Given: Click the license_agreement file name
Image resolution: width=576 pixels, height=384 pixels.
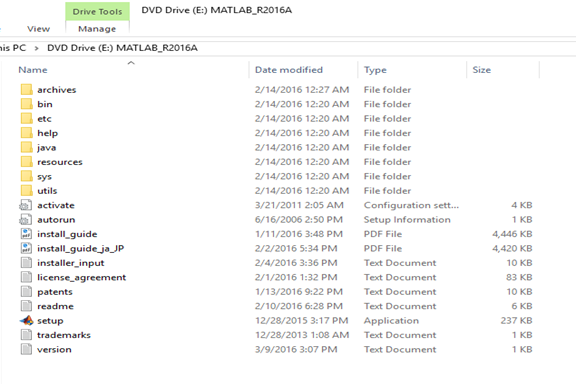Looking at the screenshot, I should coord(81,277).
